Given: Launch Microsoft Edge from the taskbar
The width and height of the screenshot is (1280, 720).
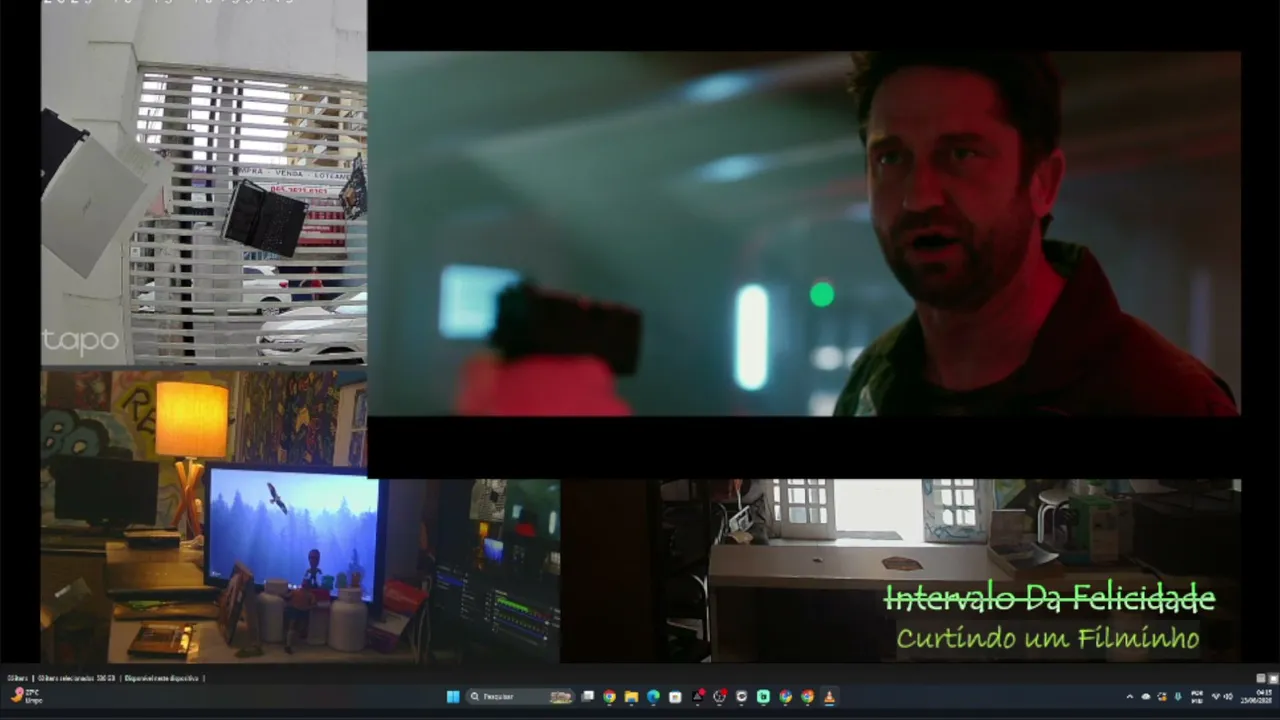Looking at the screenshot, I should coord(653,697).
